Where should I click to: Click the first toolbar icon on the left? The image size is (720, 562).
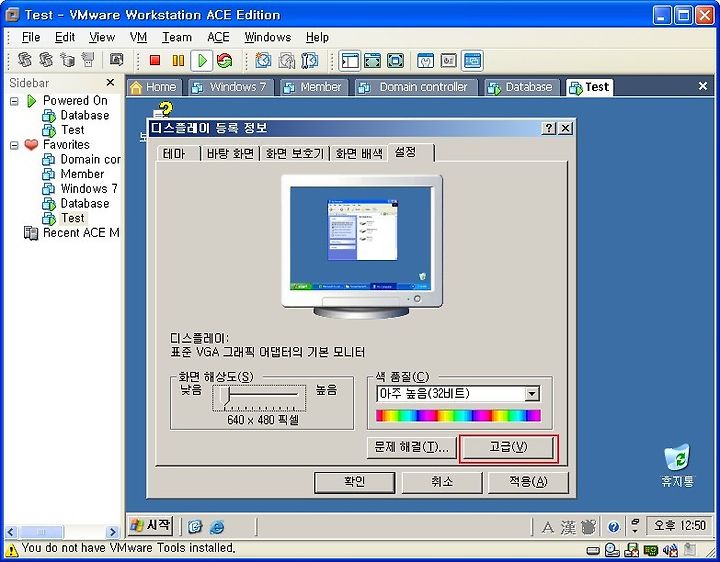[25, 60]
